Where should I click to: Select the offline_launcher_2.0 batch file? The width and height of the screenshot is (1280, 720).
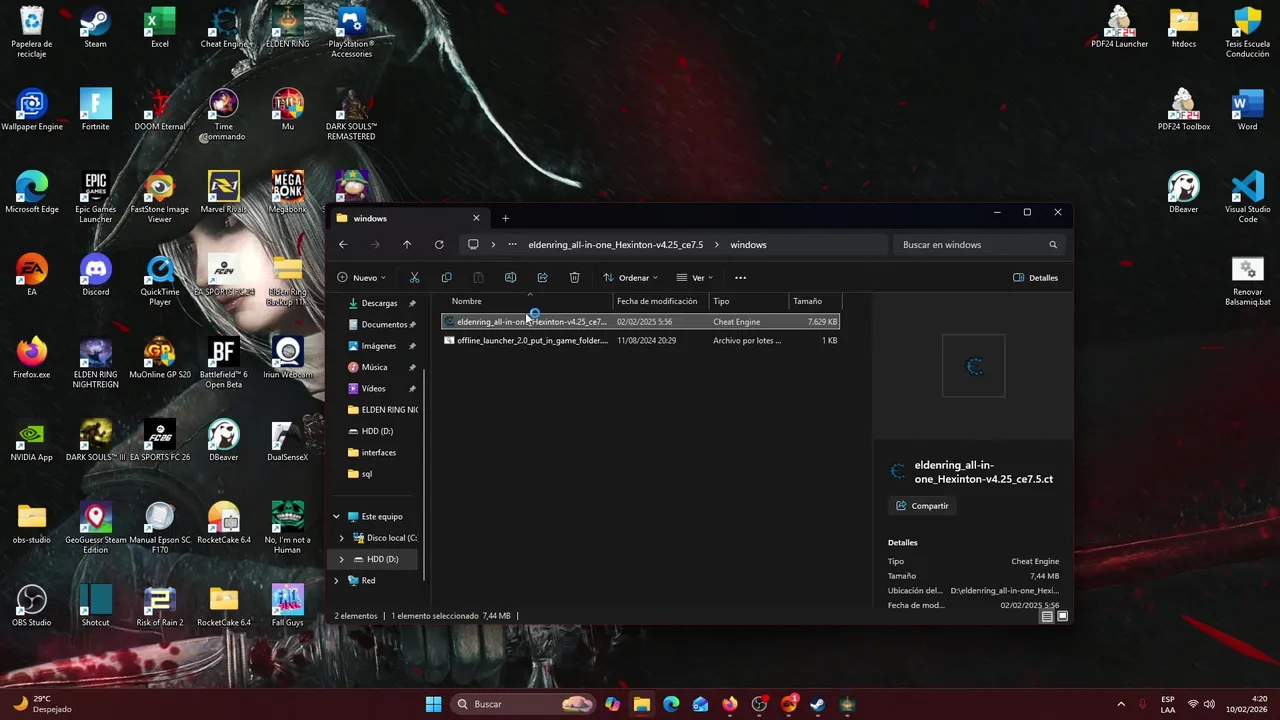(x=640, y=341)
